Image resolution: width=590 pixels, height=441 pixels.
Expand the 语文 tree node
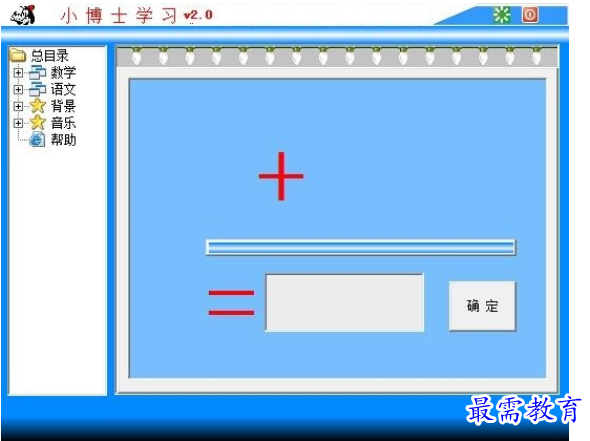coord(18,90)
